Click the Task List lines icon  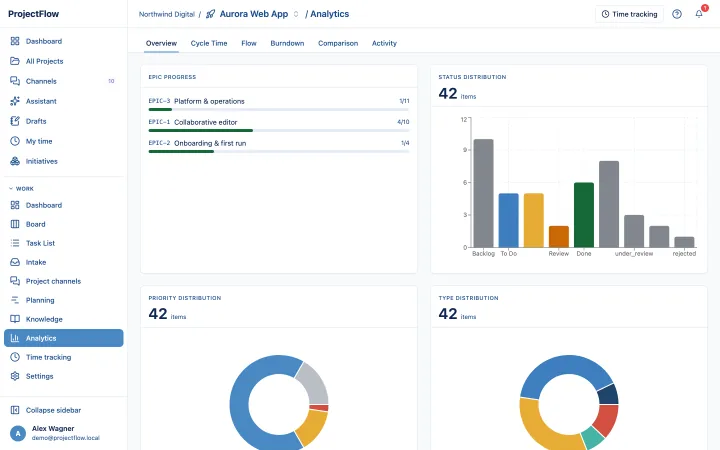click(15, 243)
